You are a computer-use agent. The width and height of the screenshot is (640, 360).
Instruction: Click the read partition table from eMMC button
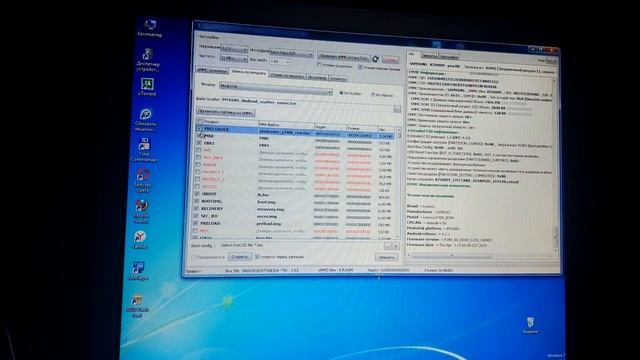226,112
